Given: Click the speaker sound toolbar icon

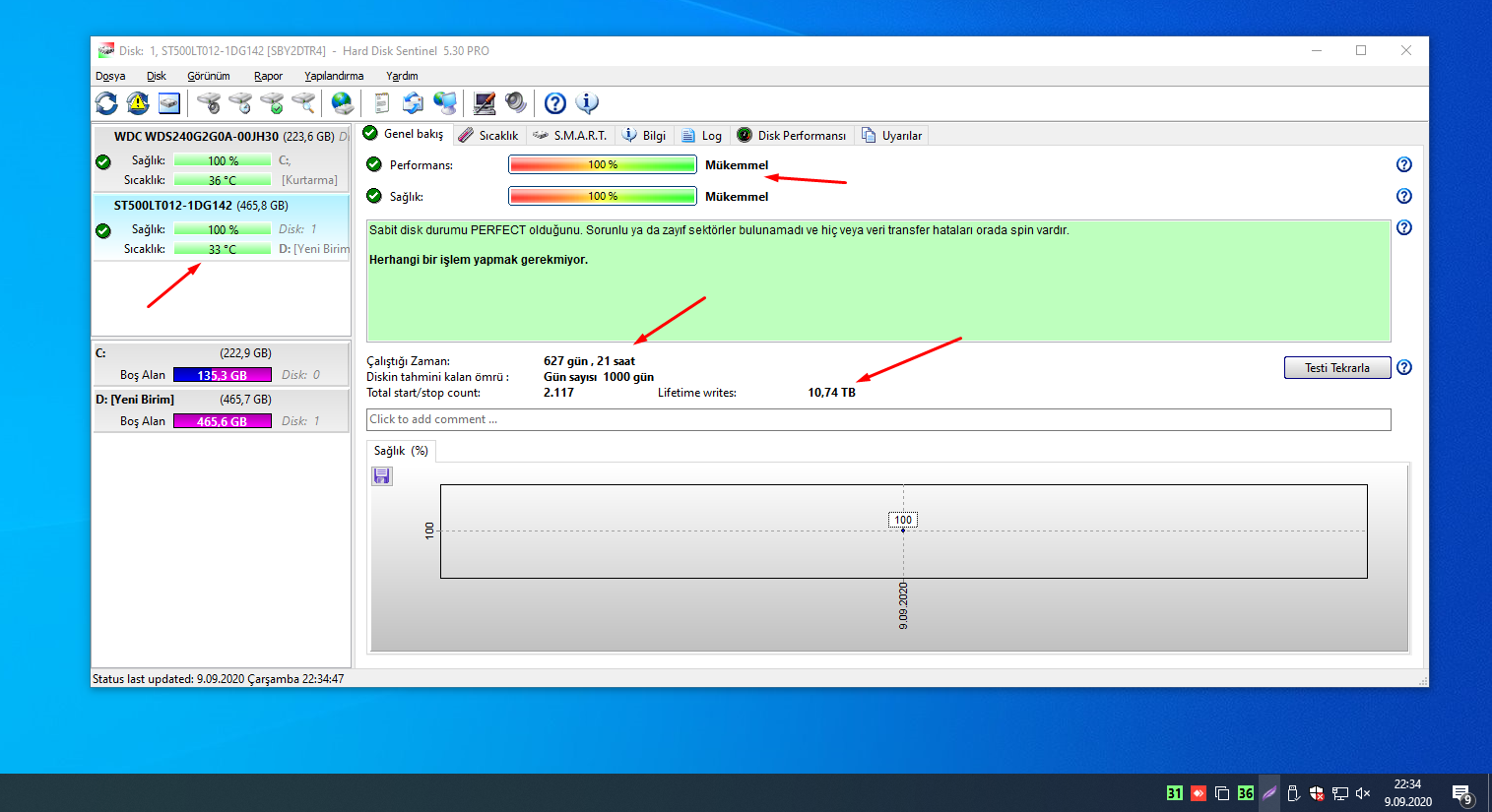Looking at the screenshot, I should pos(516,102).
